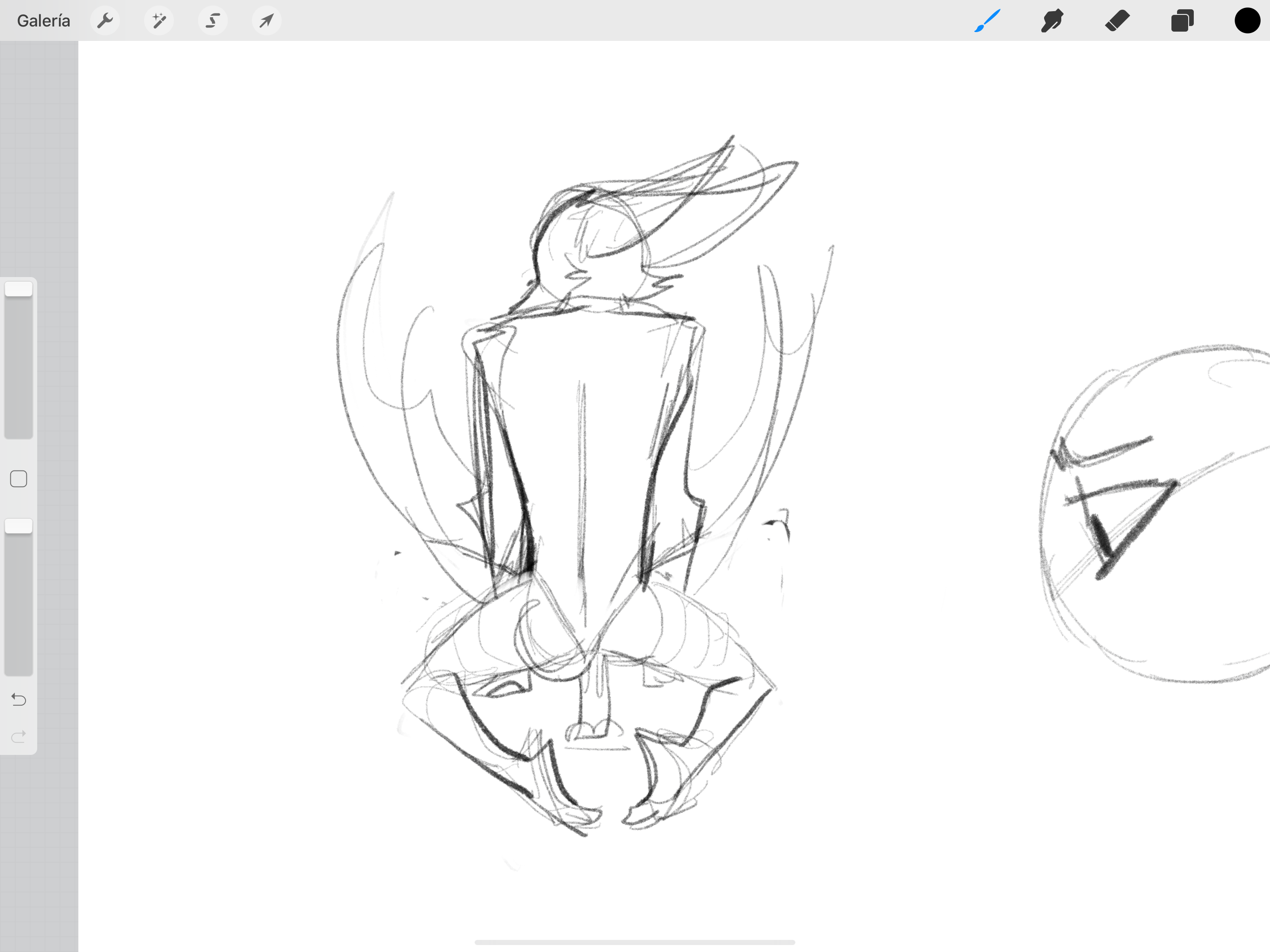The image size is (1270, 952).
Task: Select the Eraser tool
Action: pos(1117,20)
